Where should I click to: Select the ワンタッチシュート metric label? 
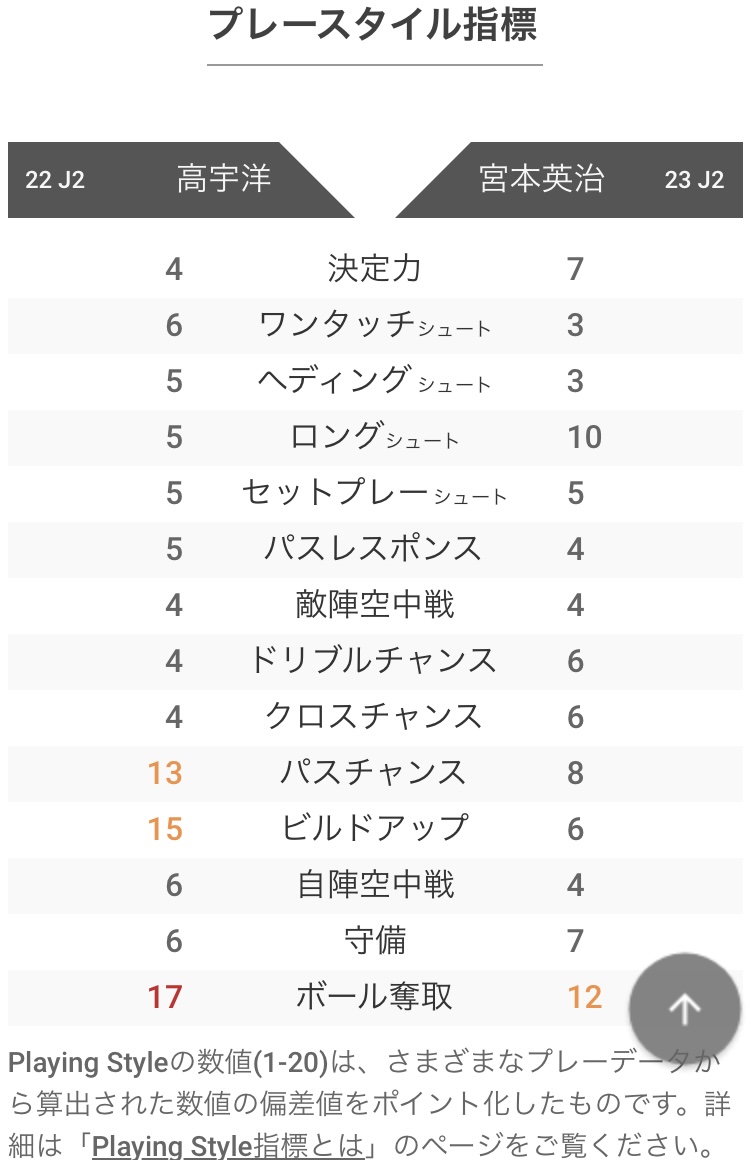(x=375, y=325)
